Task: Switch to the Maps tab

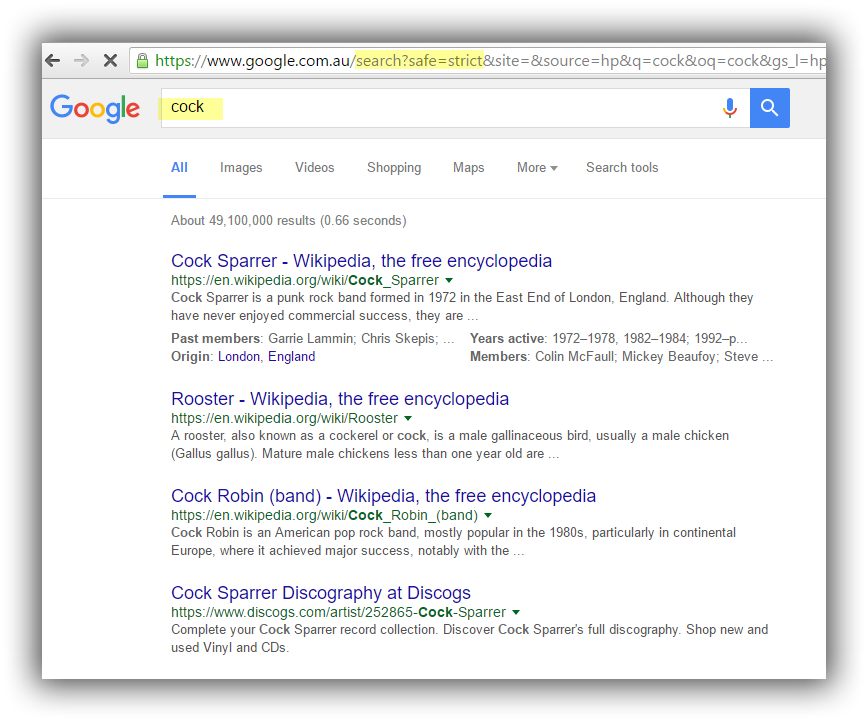Action: tap(468, 167)
